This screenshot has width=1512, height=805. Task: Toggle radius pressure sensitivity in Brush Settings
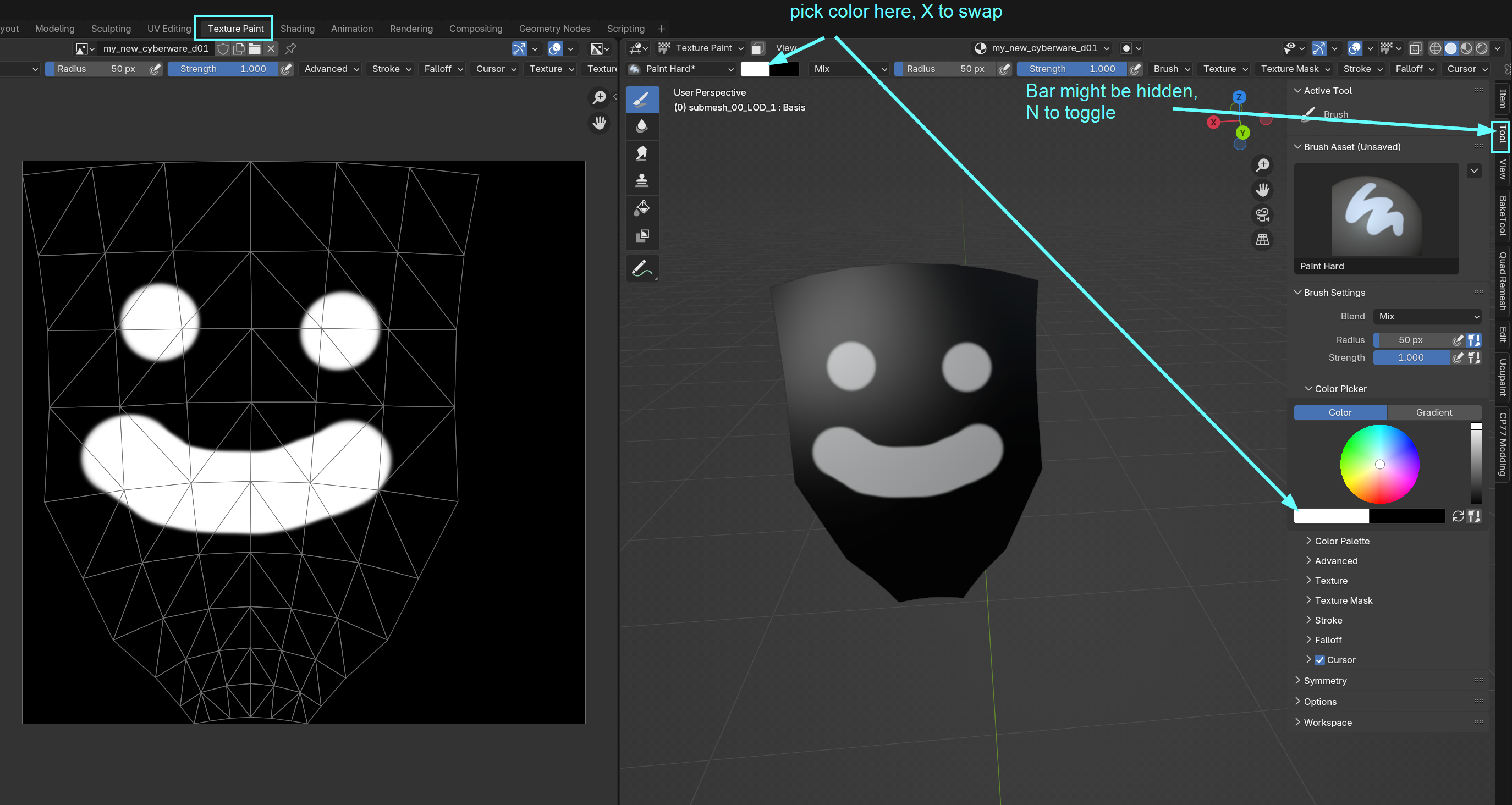(x=1458, y=340)
